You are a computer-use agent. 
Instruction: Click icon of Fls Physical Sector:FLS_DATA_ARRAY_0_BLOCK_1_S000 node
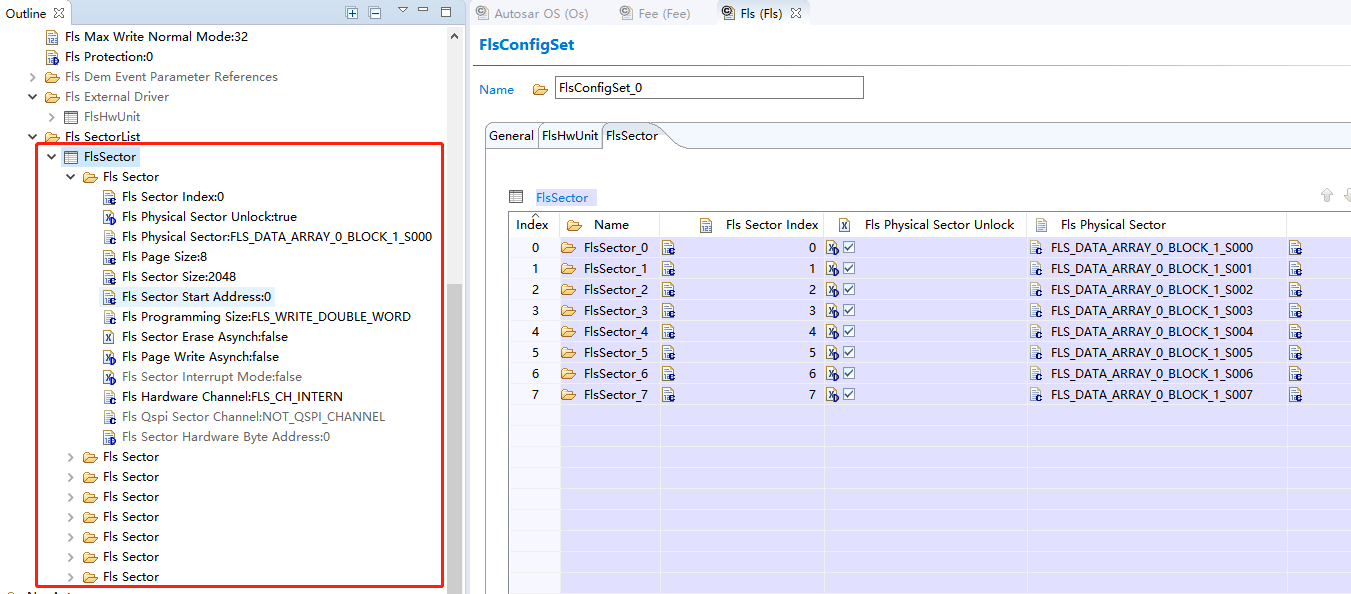(x=110, y=237)
